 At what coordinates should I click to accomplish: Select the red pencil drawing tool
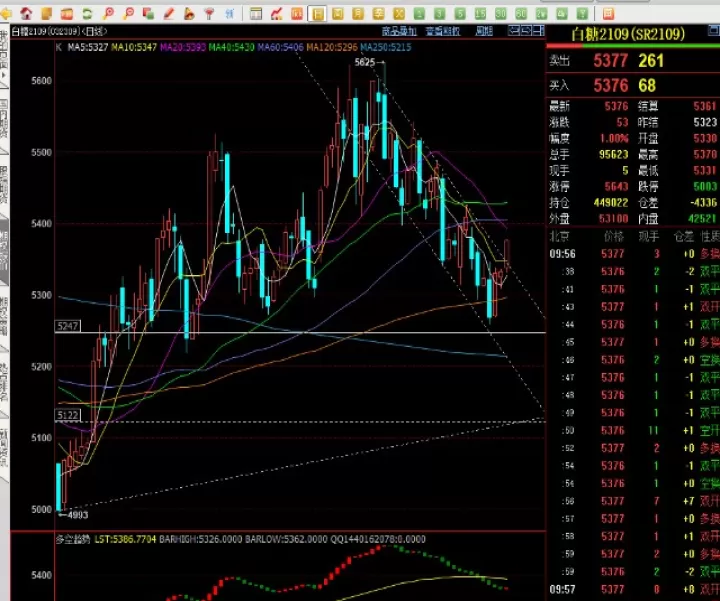click(169, 14)
